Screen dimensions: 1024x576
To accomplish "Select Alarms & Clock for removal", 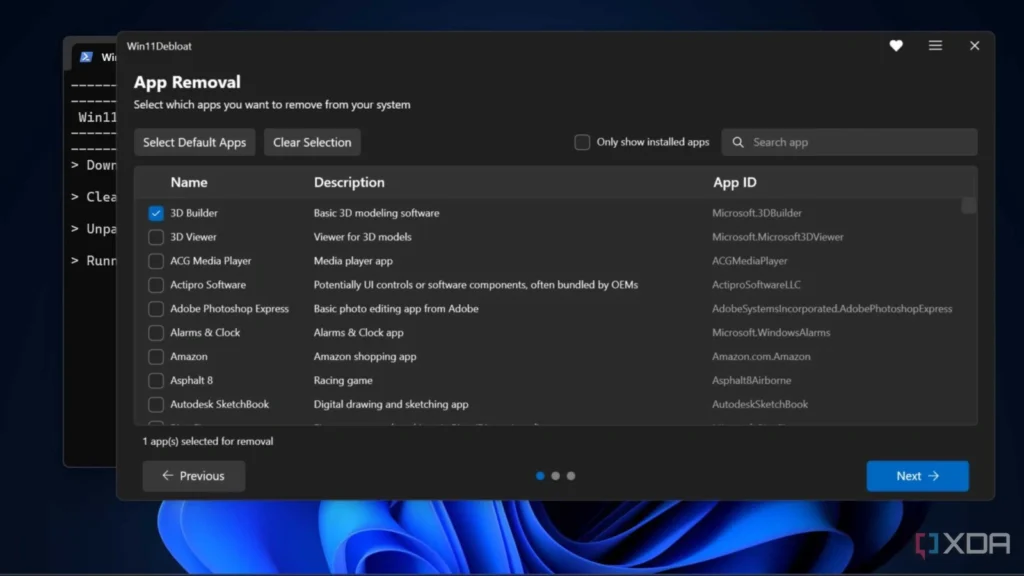I will (155, 333).
